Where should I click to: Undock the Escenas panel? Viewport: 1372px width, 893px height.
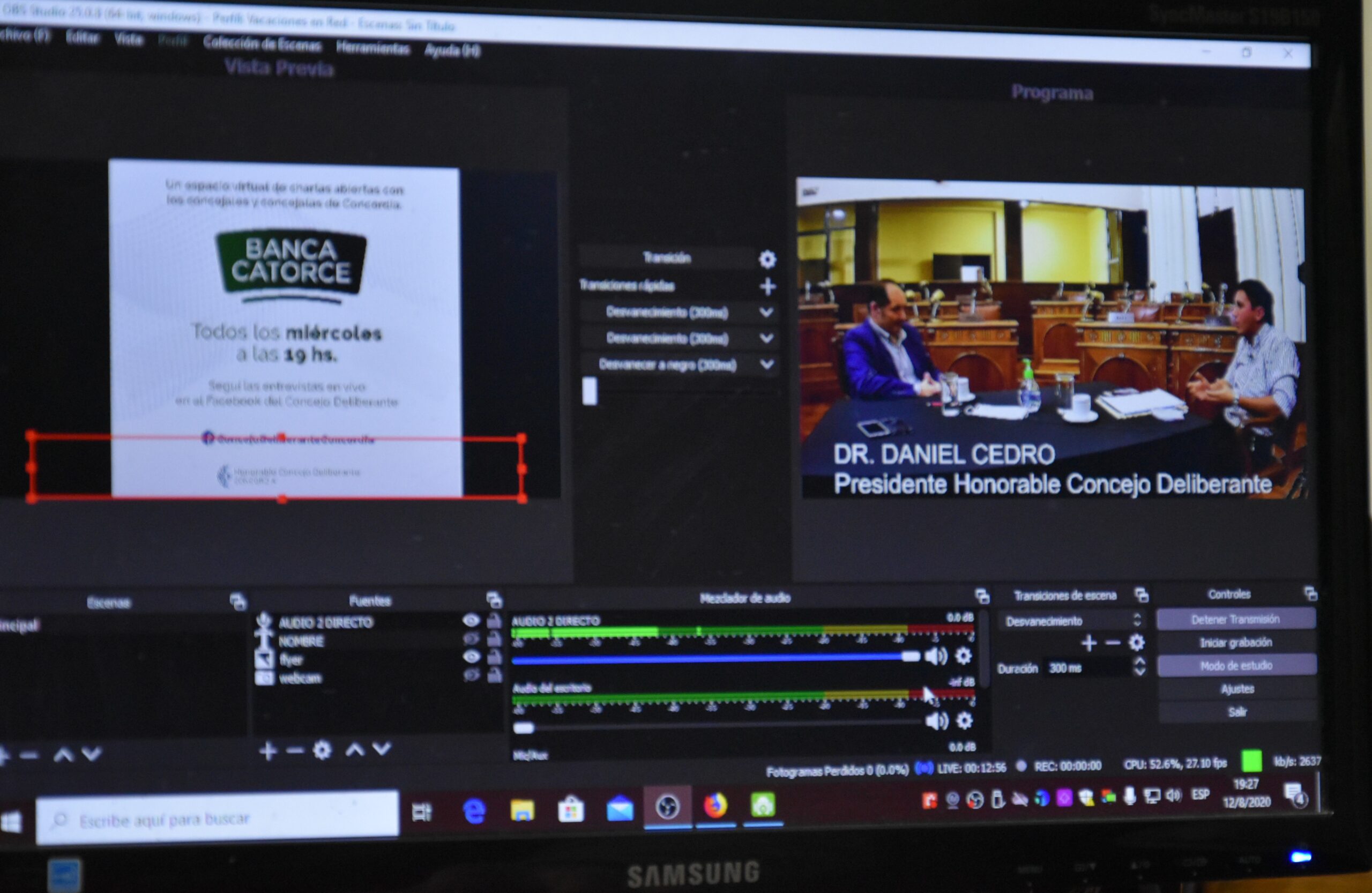[x=237, y=602]
